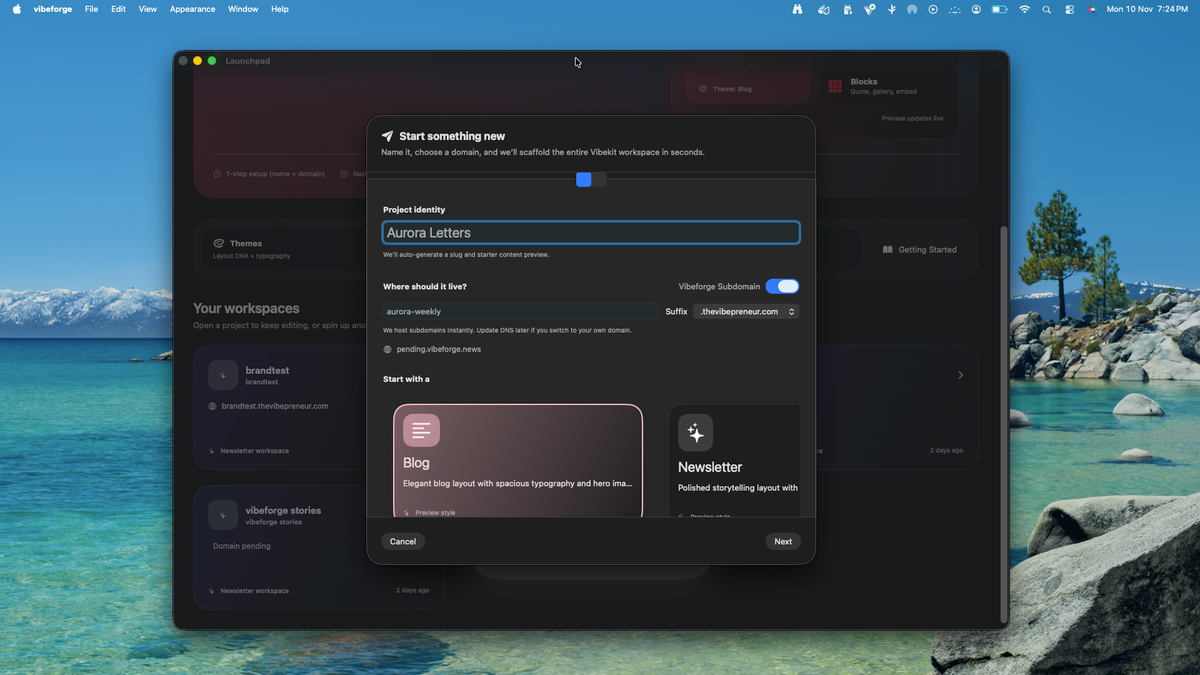Open the File menu
Viewport: 1200px width, 675px height.
91,9
